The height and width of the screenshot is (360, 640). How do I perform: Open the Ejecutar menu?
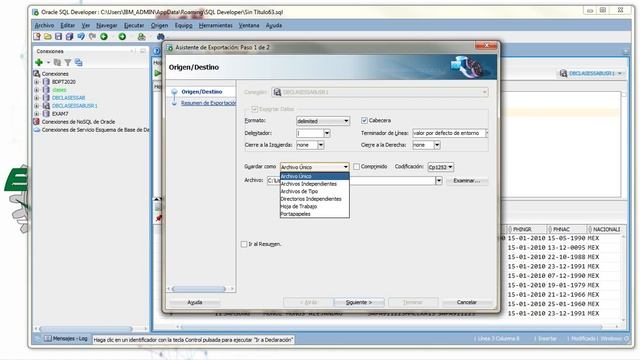(134, 25)
